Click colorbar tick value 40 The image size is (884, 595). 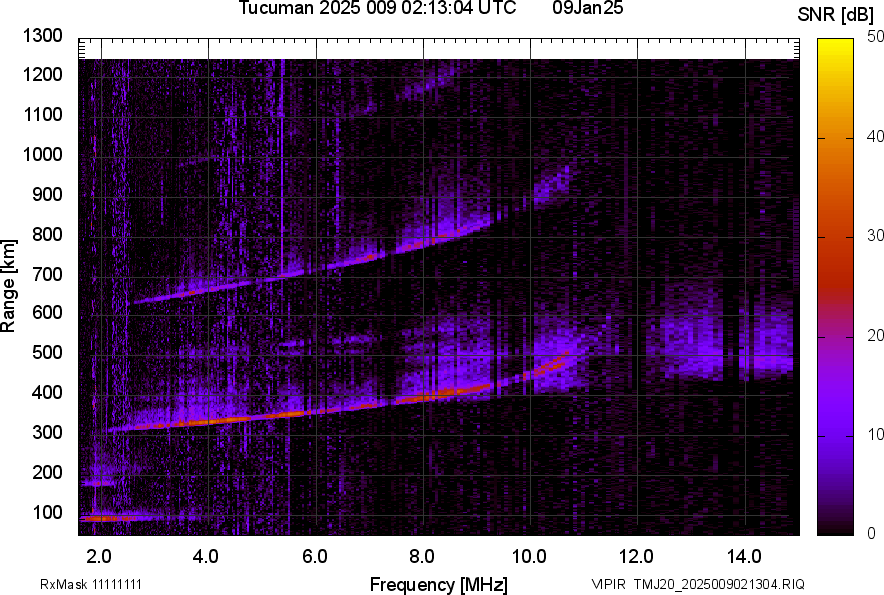pos(875,136)
